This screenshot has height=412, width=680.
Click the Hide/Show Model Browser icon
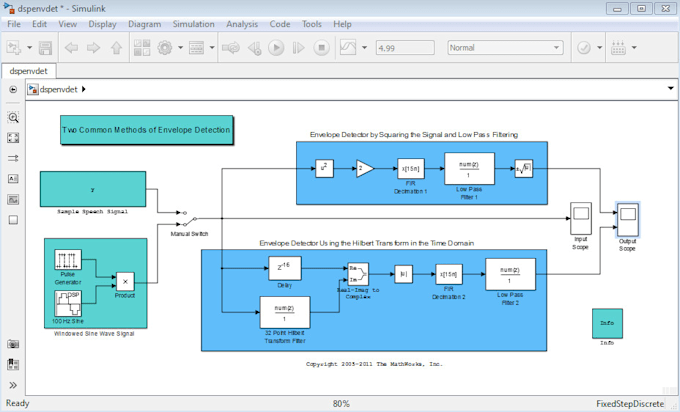tap(13, 89)
